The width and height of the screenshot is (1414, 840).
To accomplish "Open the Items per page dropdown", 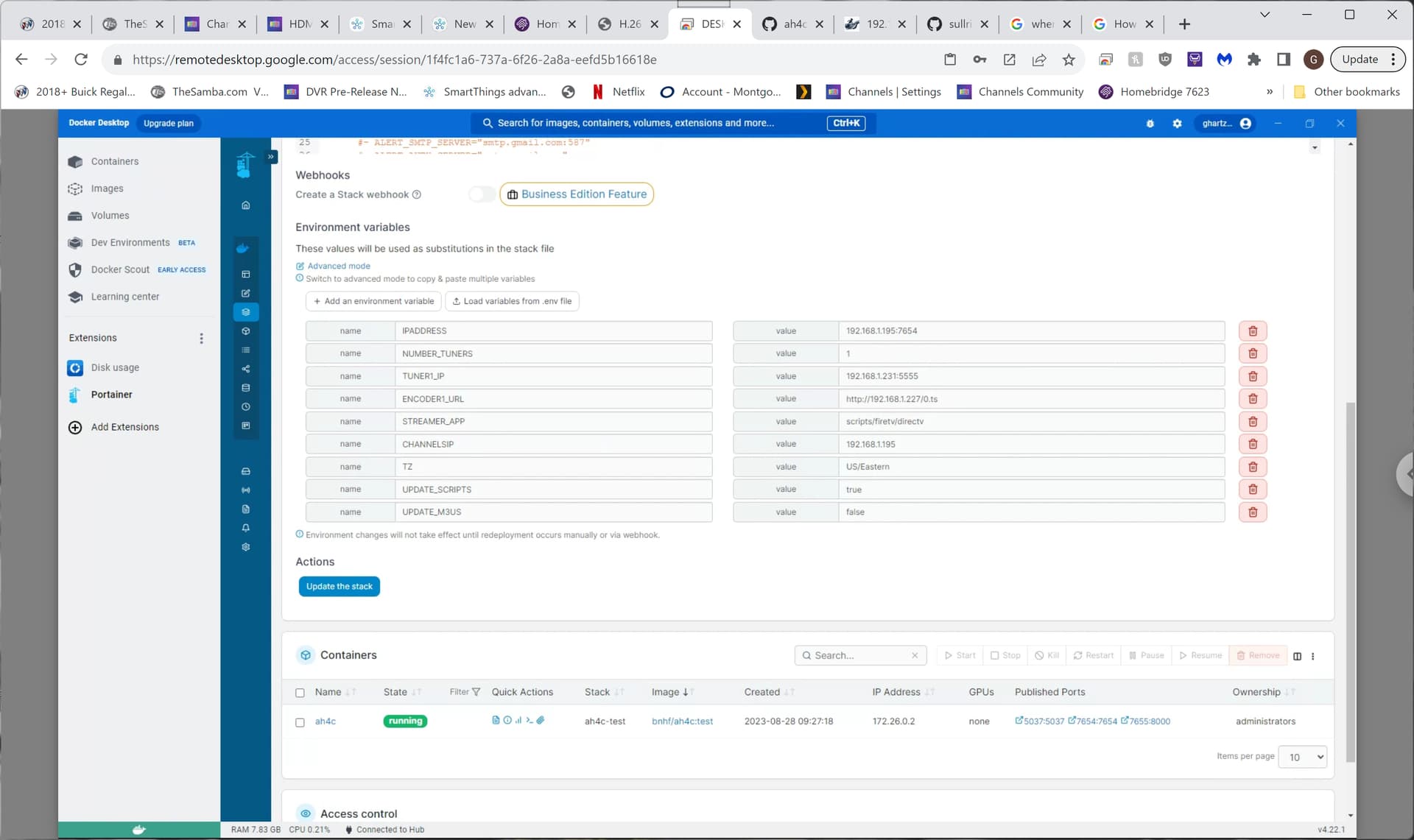I will click(1302, 757).
